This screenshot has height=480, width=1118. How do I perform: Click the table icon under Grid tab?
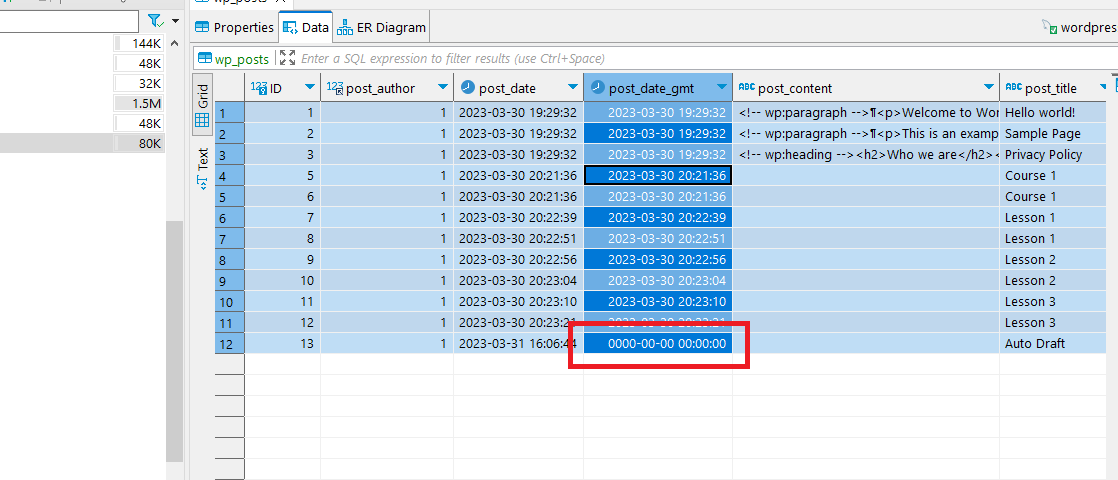coord(202,120)
